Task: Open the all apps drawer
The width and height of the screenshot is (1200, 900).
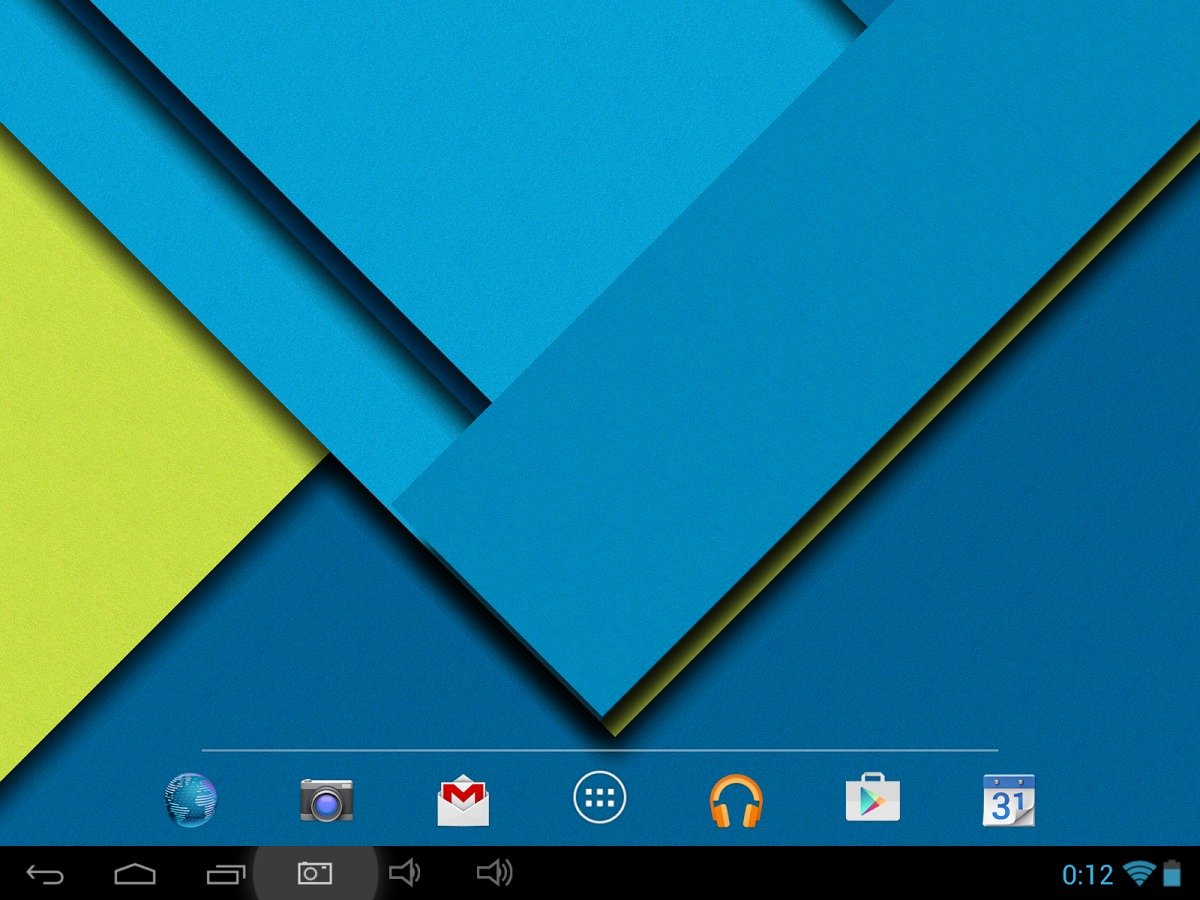Action: 599,798
